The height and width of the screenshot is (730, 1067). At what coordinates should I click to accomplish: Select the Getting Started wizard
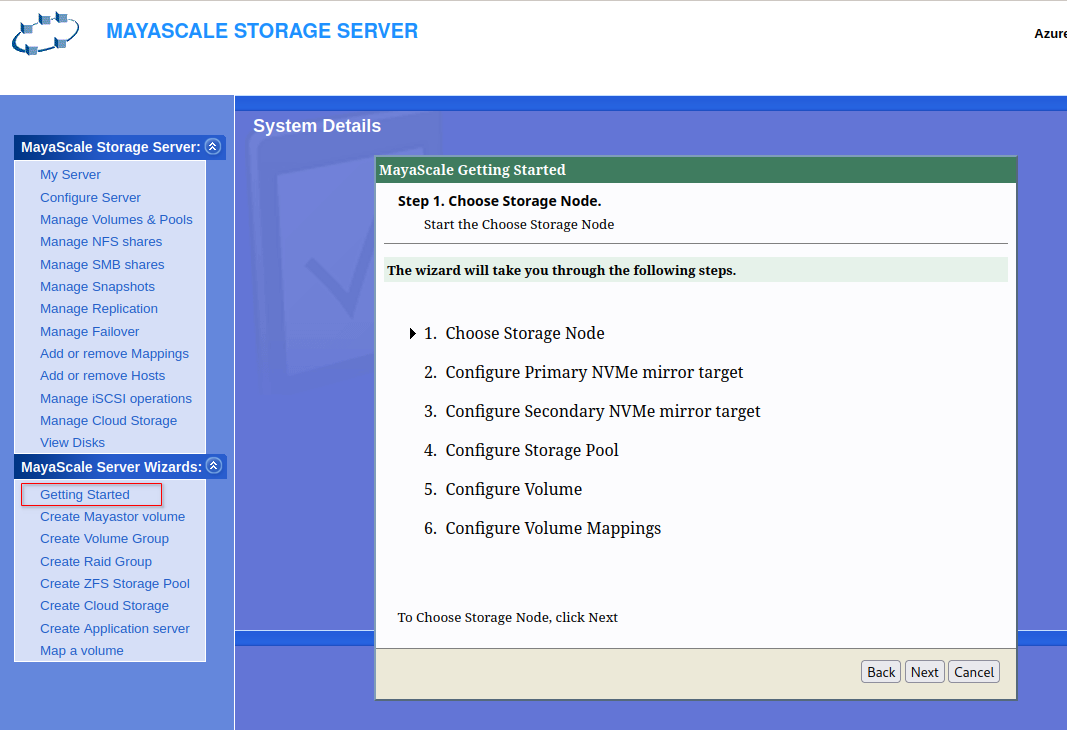click(x=85, y=495)
